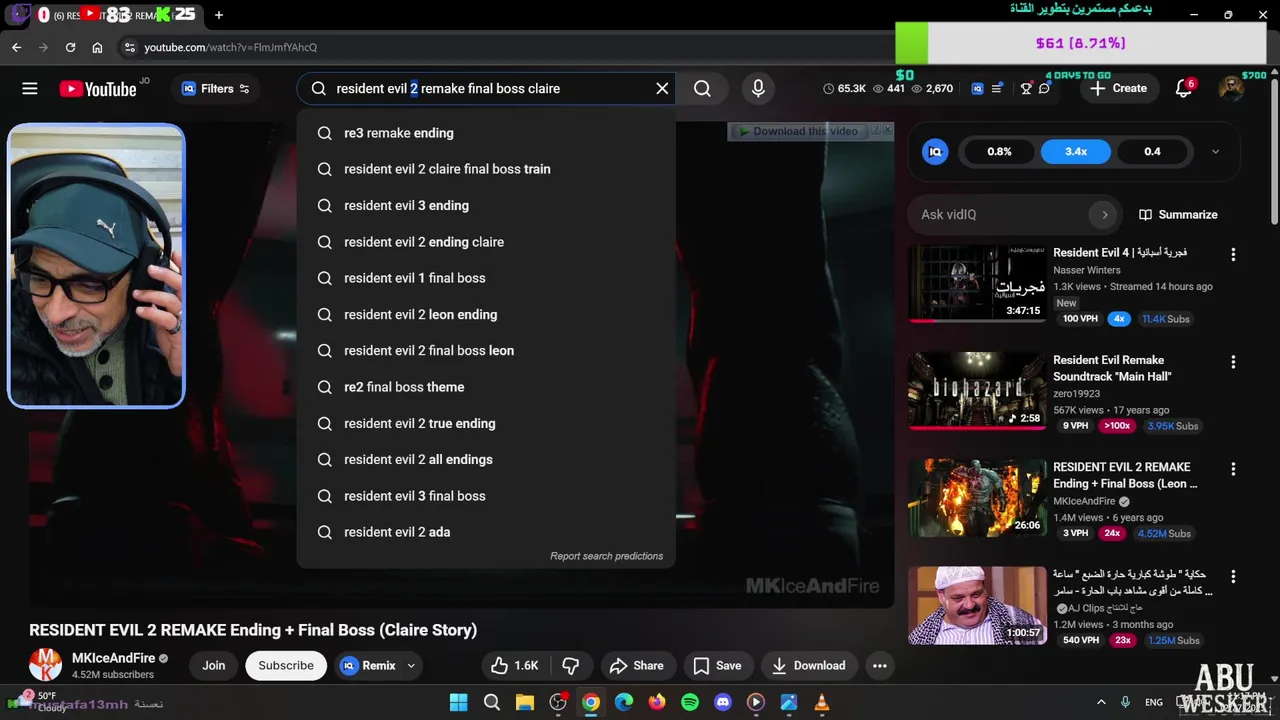Image resolution: width=1280 pixels, height=720 pixels.
Task: Open the Windows Start menu
Action: coord(458,703)
